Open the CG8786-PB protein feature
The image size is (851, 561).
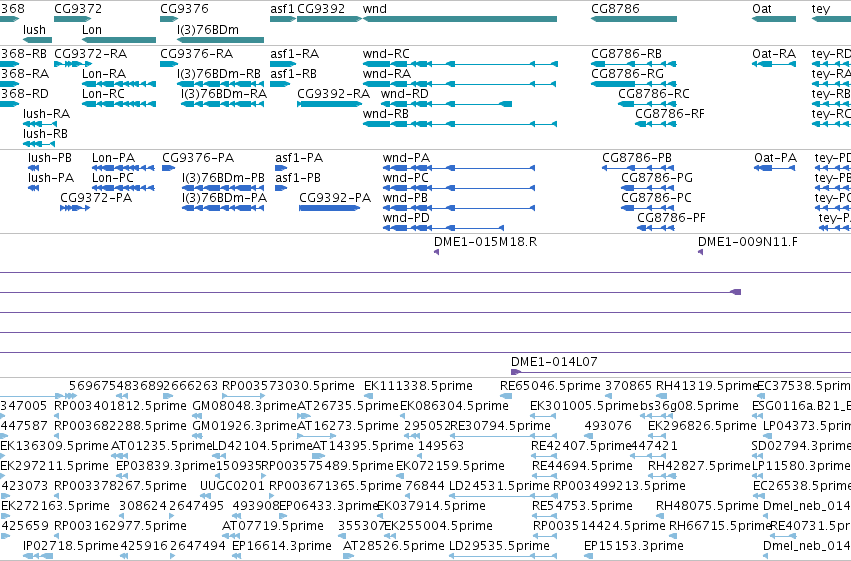[638, 168]
